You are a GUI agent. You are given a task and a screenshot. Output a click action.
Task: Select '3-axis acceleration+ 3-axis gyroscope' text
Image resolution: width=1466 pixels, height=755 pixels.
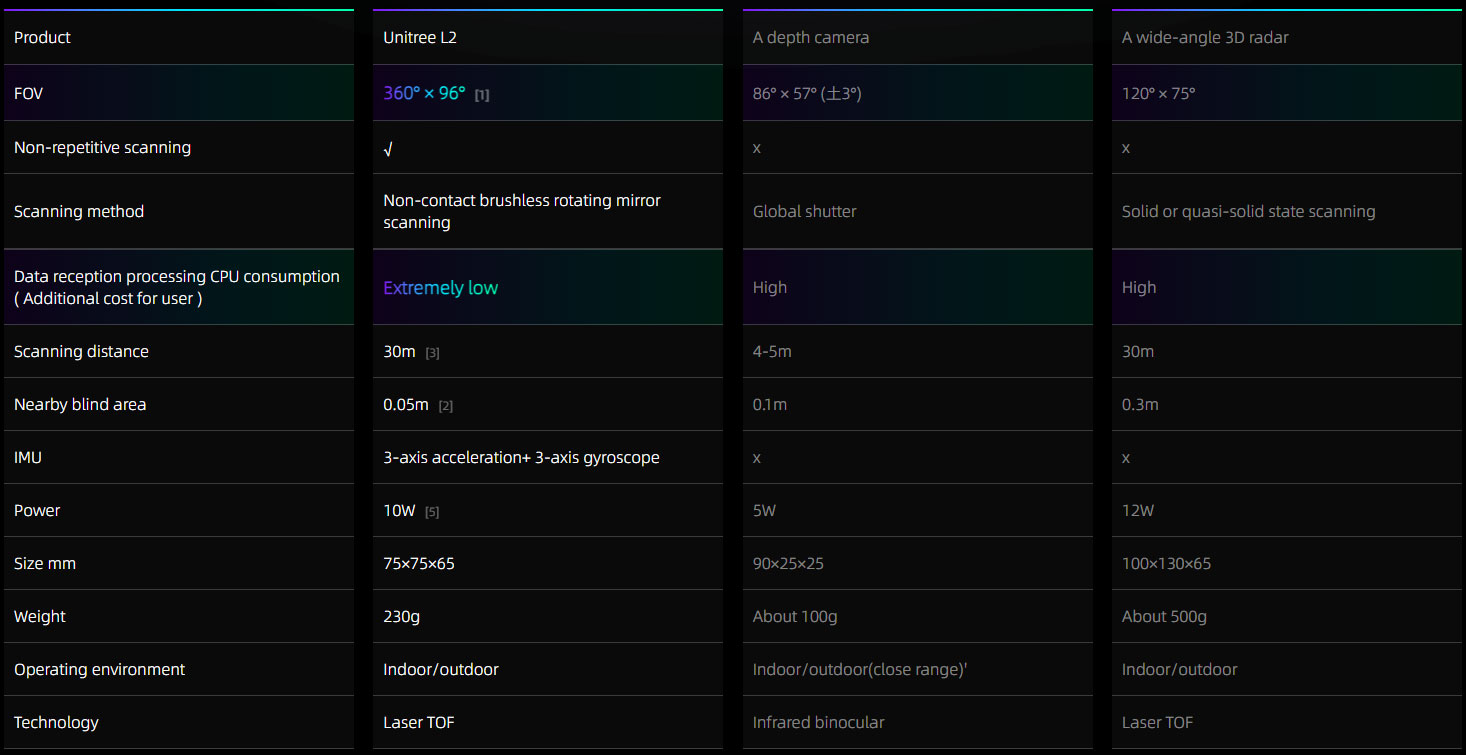click(521, 457)
